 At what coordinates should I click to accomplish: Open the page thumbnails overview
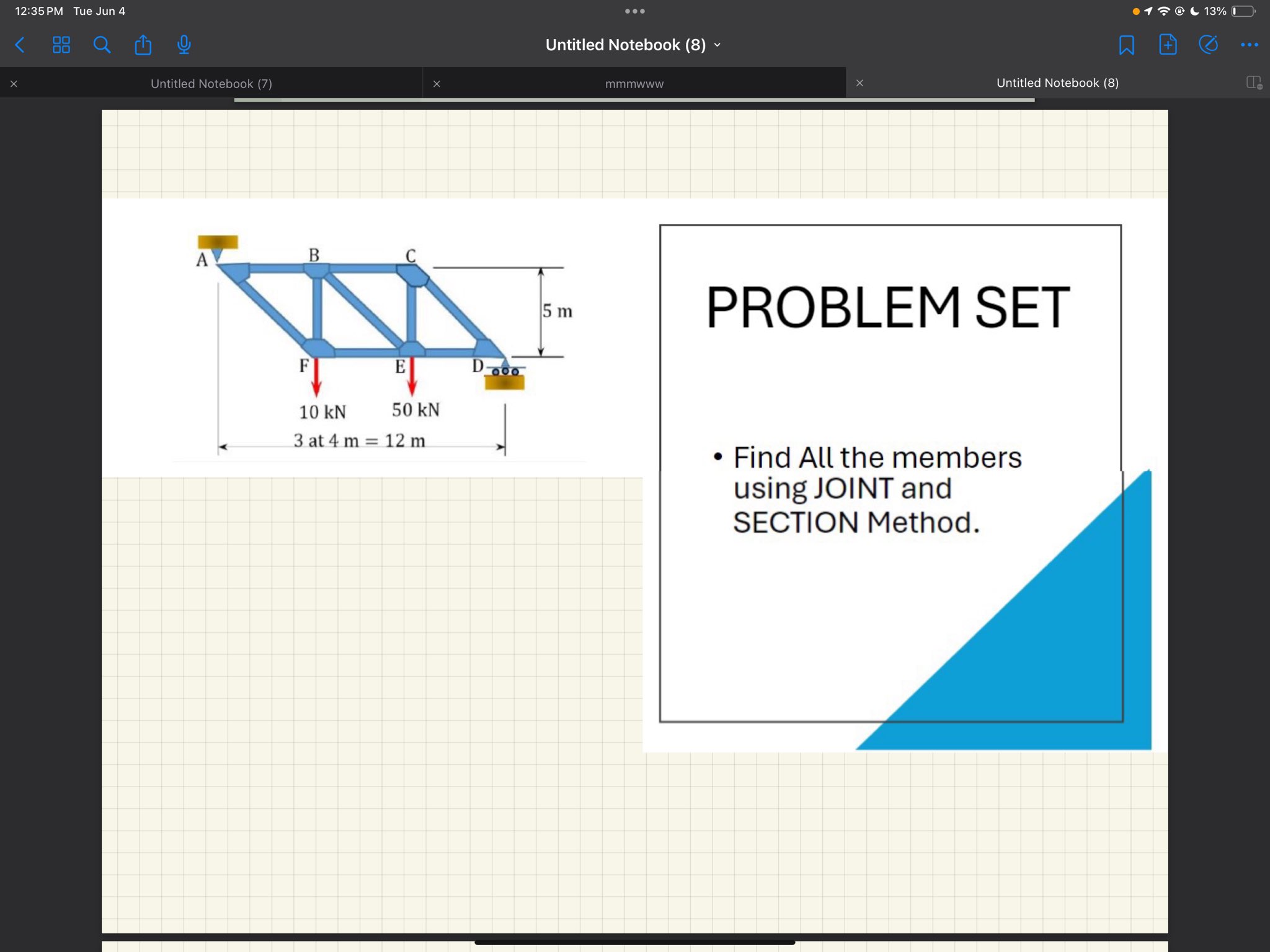coord(61,44)
